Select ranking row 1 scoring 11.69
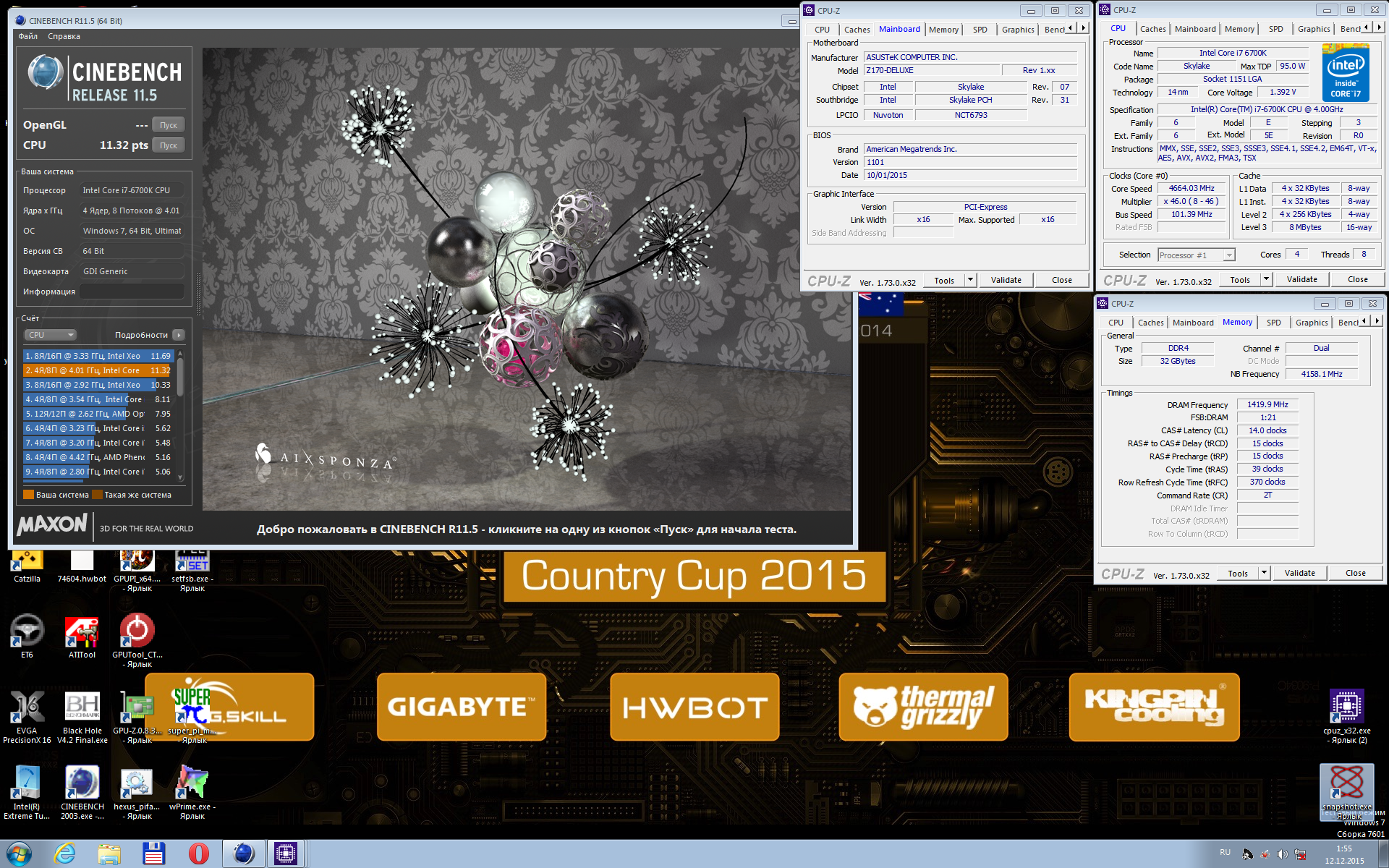Image resolution: width=1389 pixels, height=868 pixels. pos(98,356)
